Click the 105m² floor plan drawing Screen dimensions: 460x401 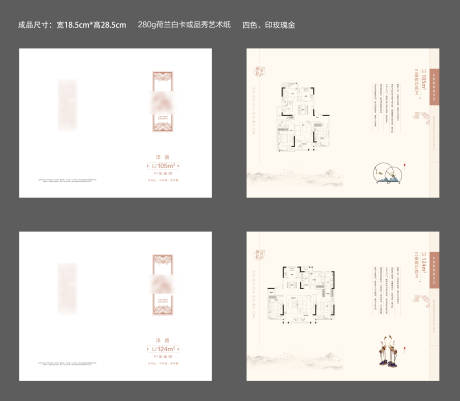click(303, 117)
